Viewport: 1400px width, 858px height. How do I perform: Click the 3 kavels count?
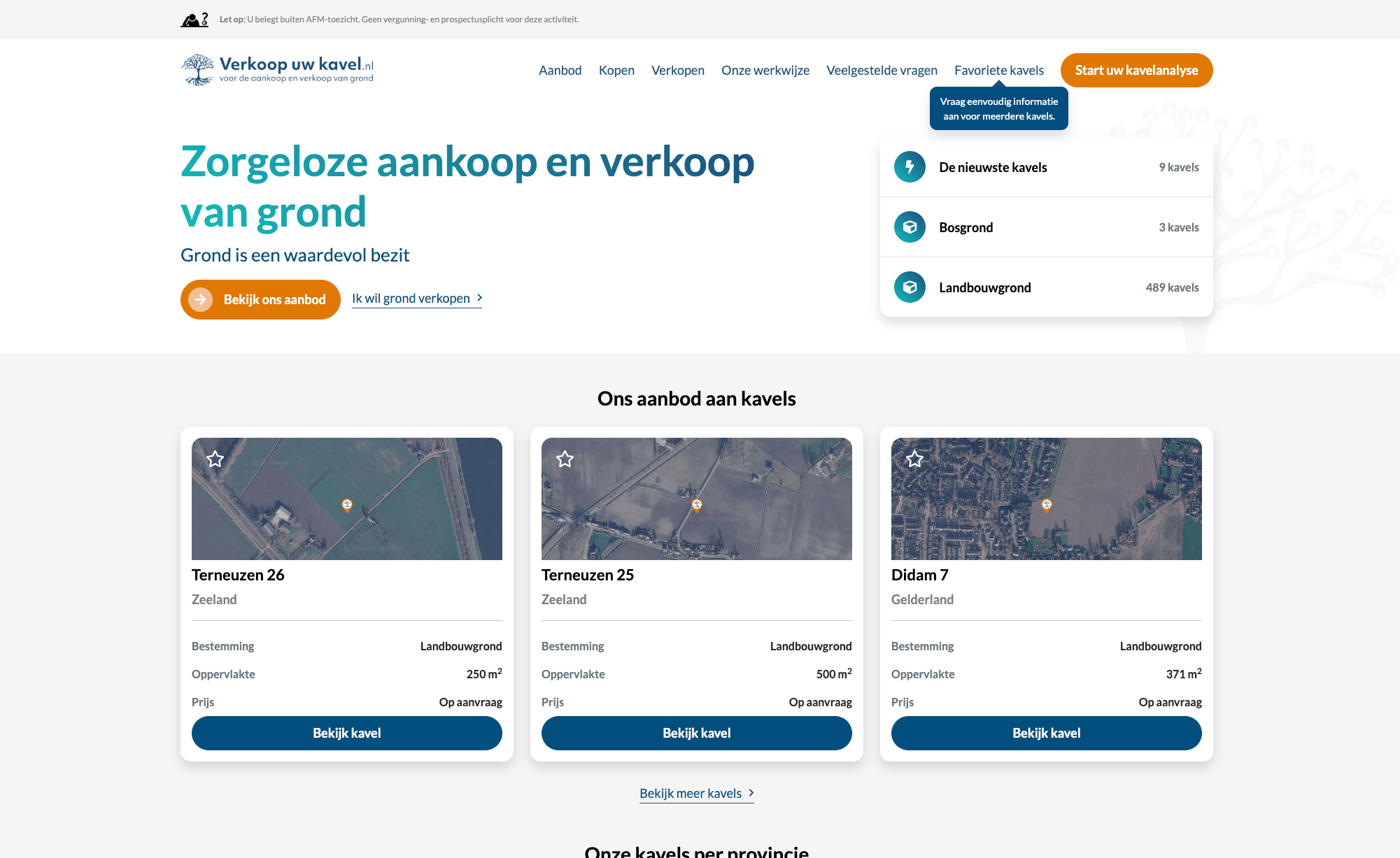point(1179,227)
